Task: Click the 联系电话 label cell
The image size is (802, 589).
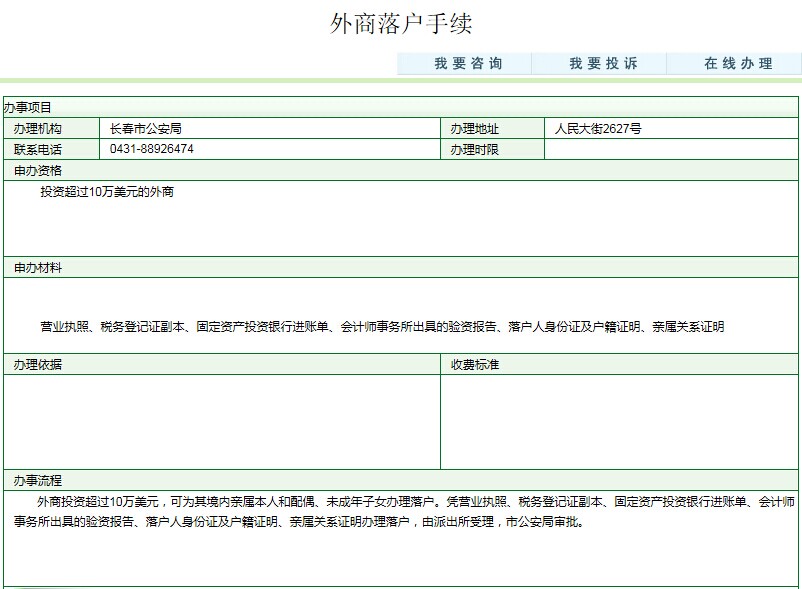Action: [52, 149]
